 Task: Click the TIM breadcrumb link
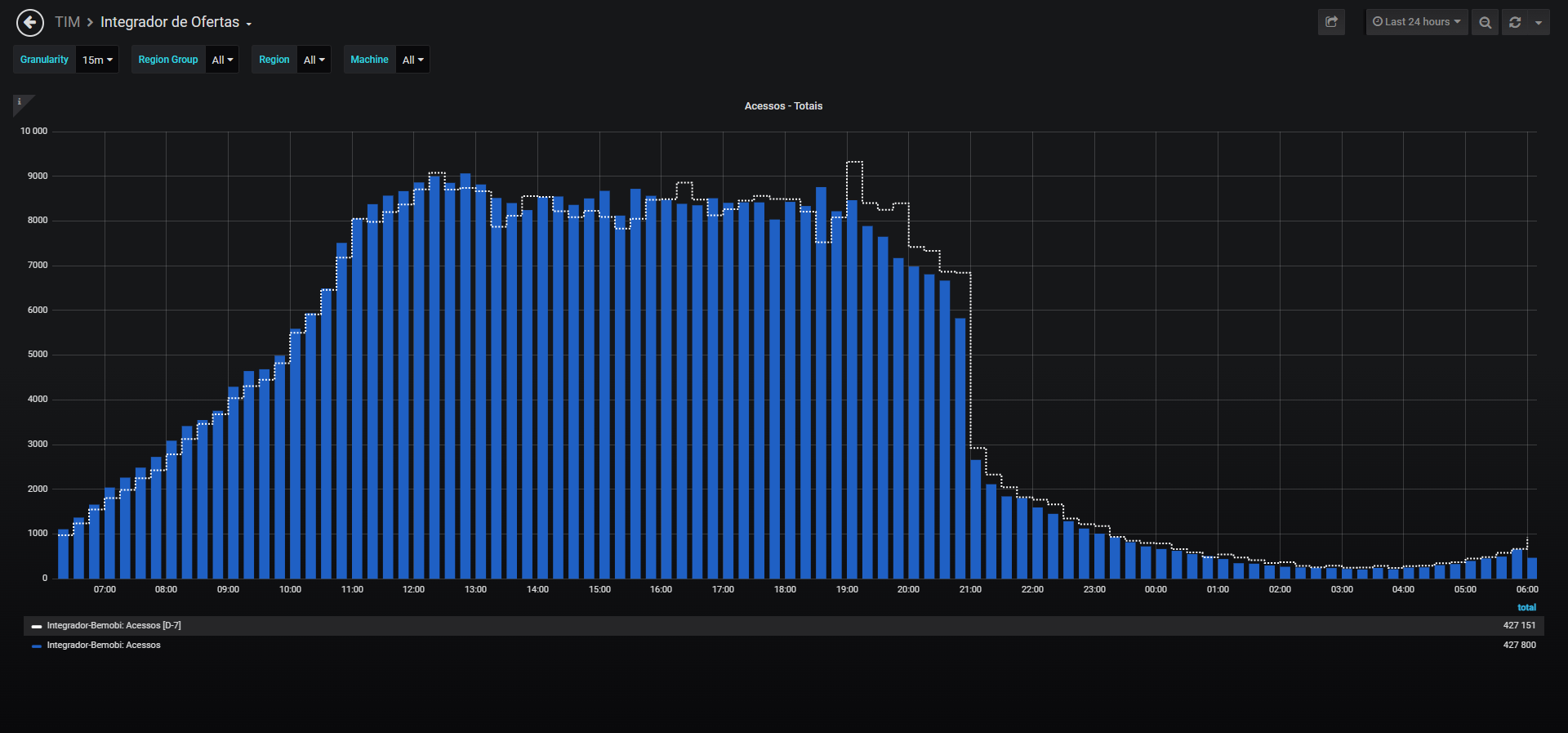coord(67,22)
